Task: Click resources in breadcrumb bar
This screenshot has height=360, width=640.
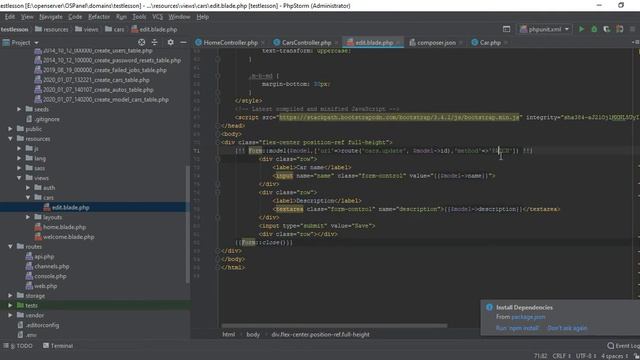Action: click(52, 29)
